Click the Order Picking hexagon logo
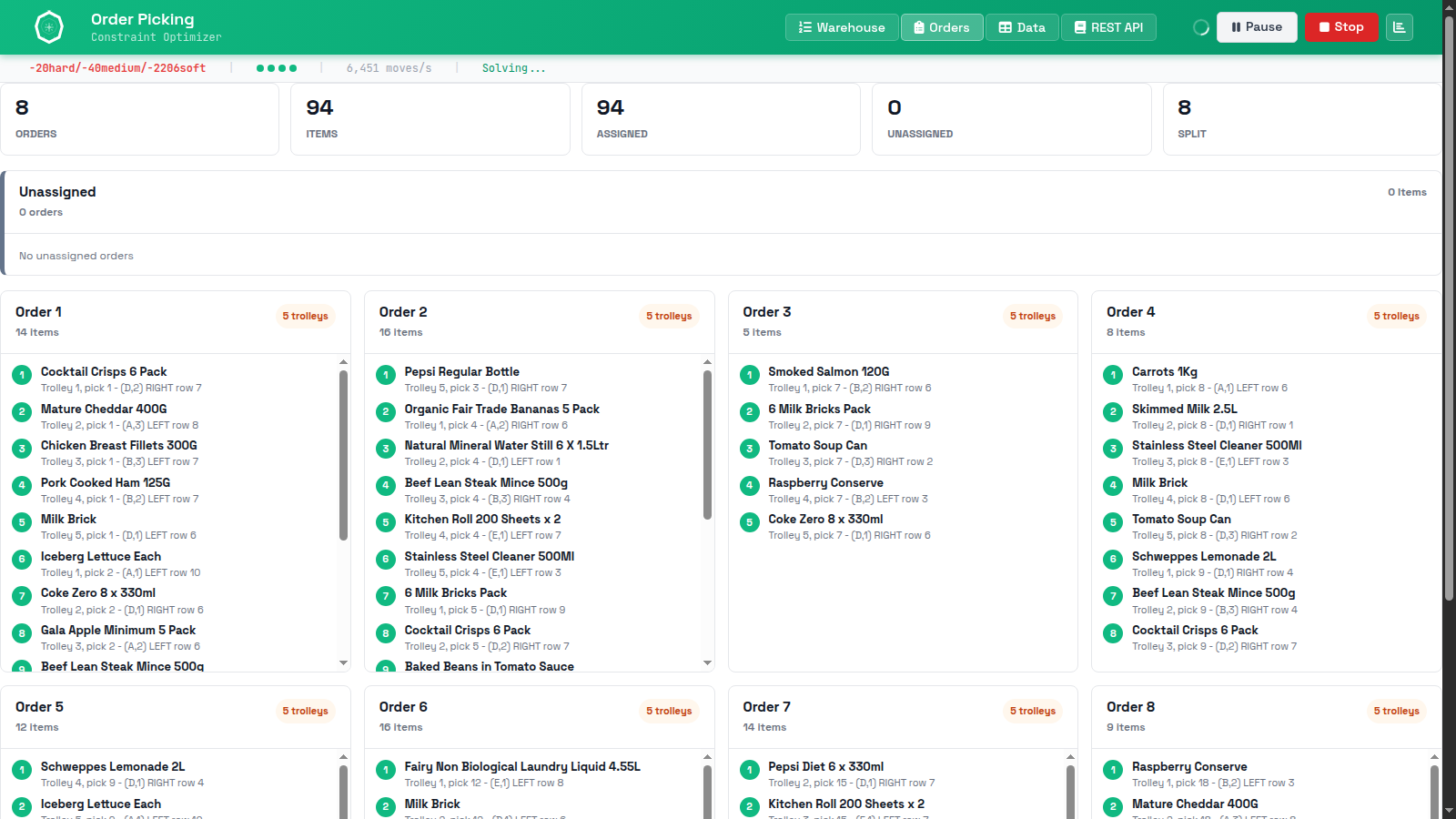 48,27
